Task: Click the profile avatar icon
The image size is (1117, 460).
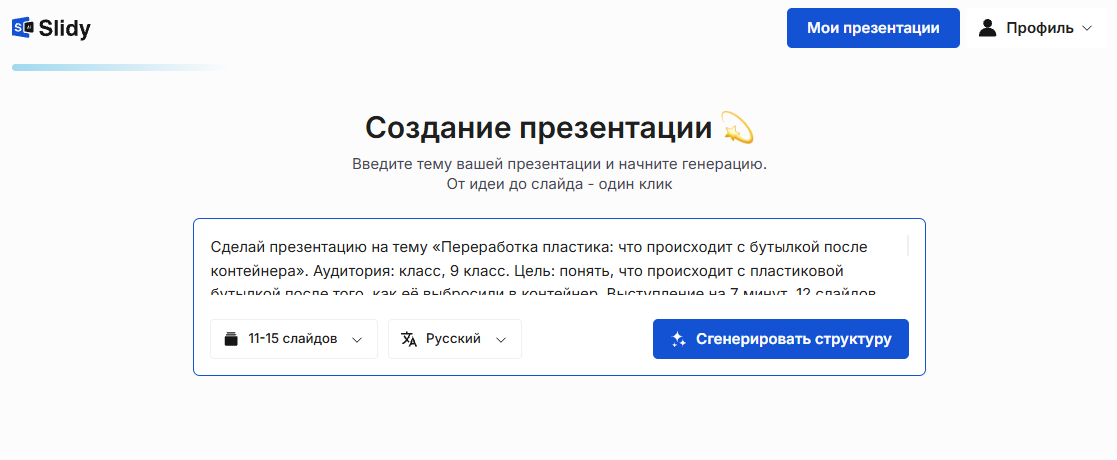Action: pos(987,28)
